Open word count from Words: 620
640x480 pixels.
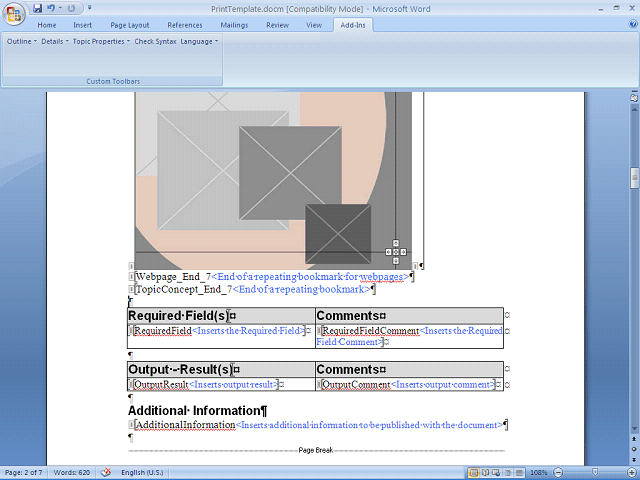pos(71,473)
